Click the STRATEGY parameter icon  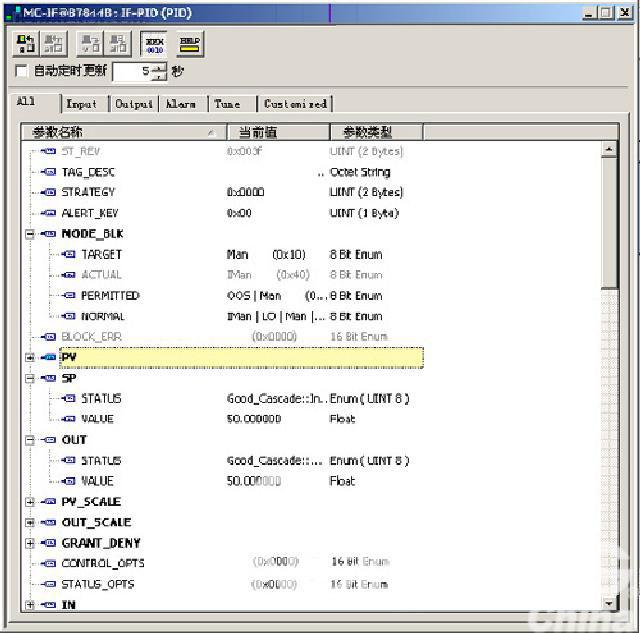pyautogui.click(x=49, y=192)
